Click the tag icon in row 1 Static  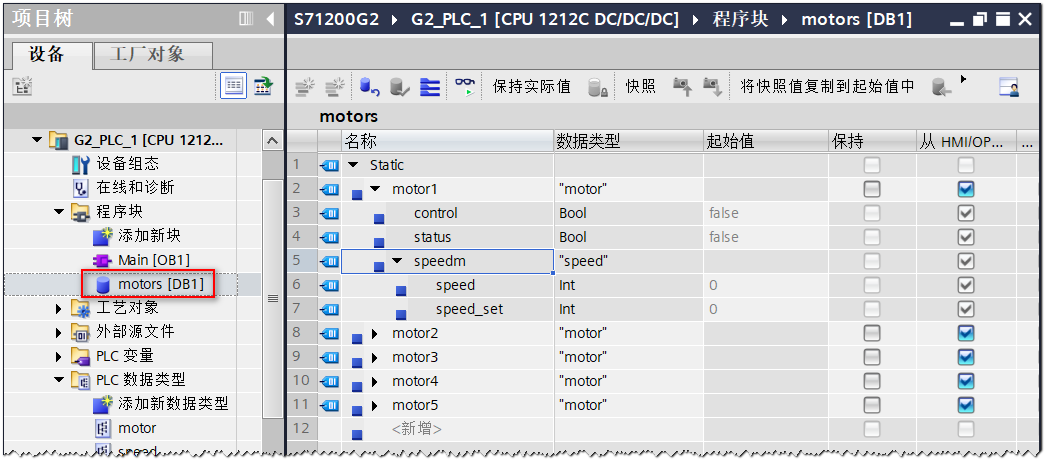[x=329, y=165]
